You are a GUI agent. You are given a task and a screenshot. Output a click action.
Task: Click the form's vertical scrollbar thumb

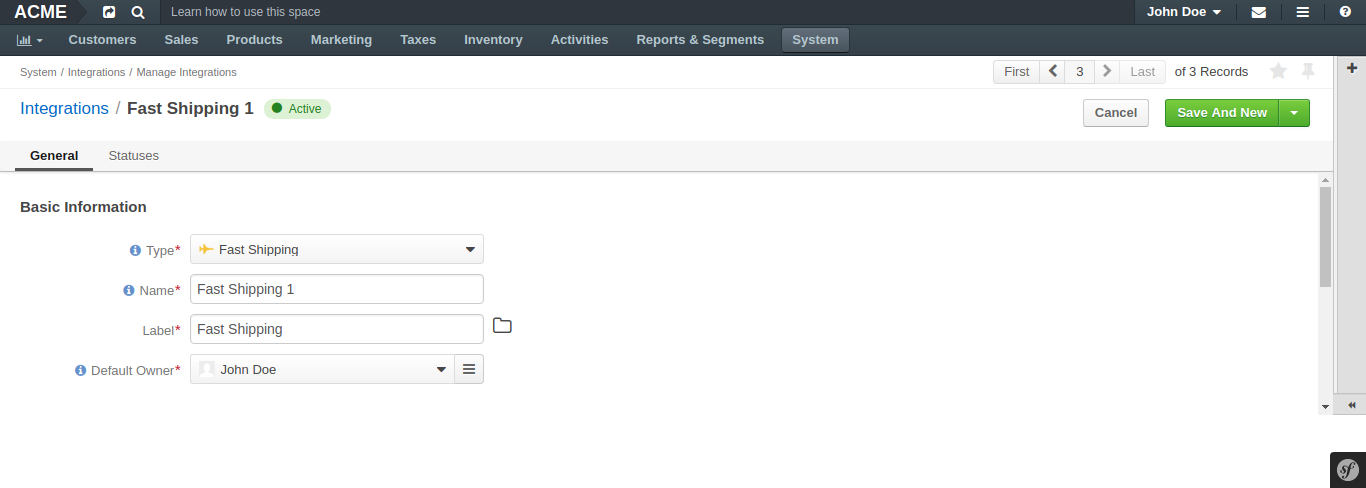pyautogui.click(x=1326, y=237)
